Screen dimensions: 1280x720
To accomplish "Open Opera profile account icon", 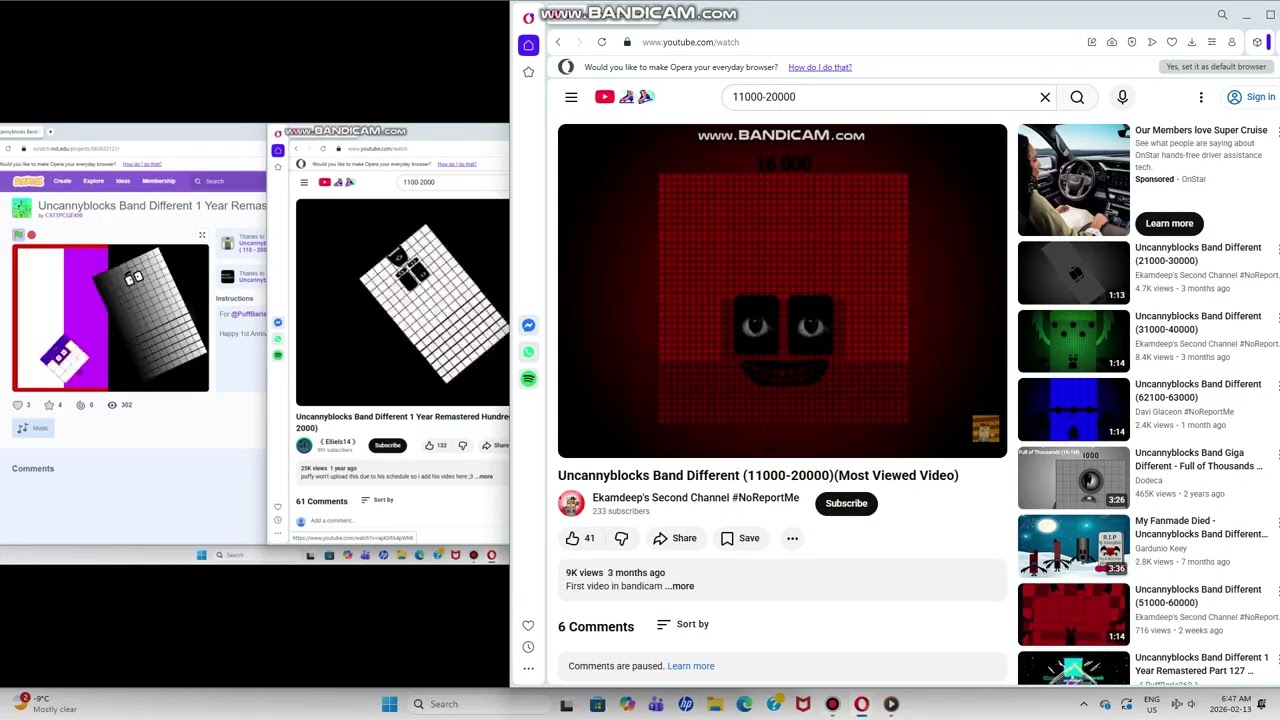I will [x=1232, y=42].
